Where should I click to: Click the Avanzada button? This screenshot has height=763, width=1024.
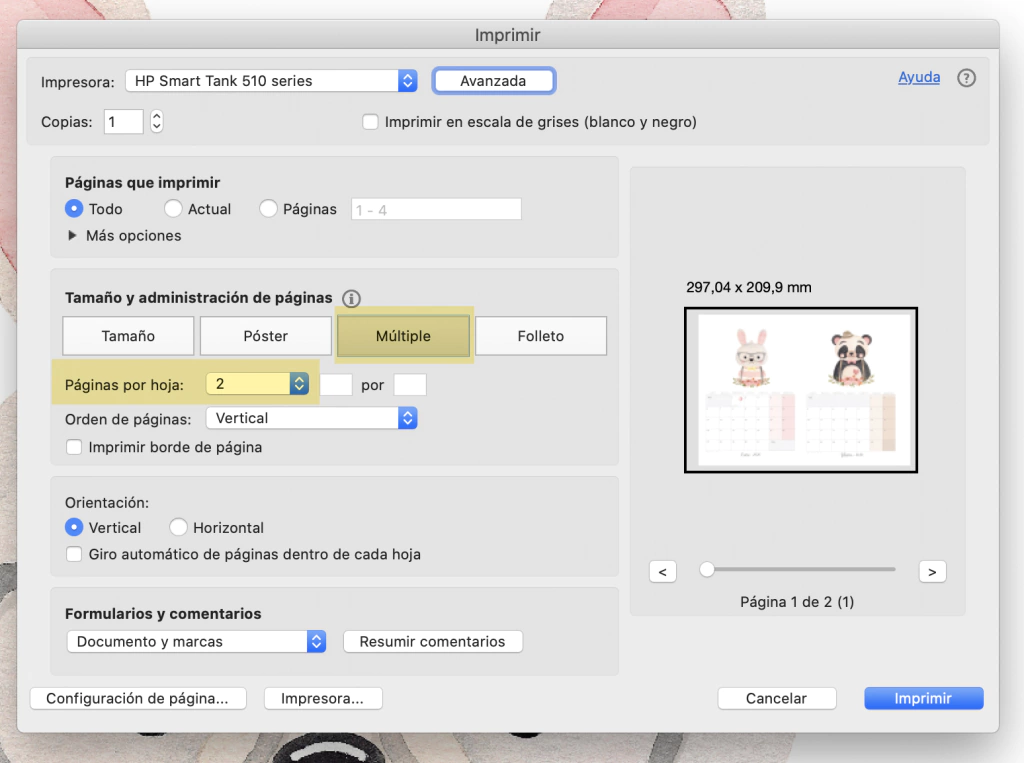point(493,81)
